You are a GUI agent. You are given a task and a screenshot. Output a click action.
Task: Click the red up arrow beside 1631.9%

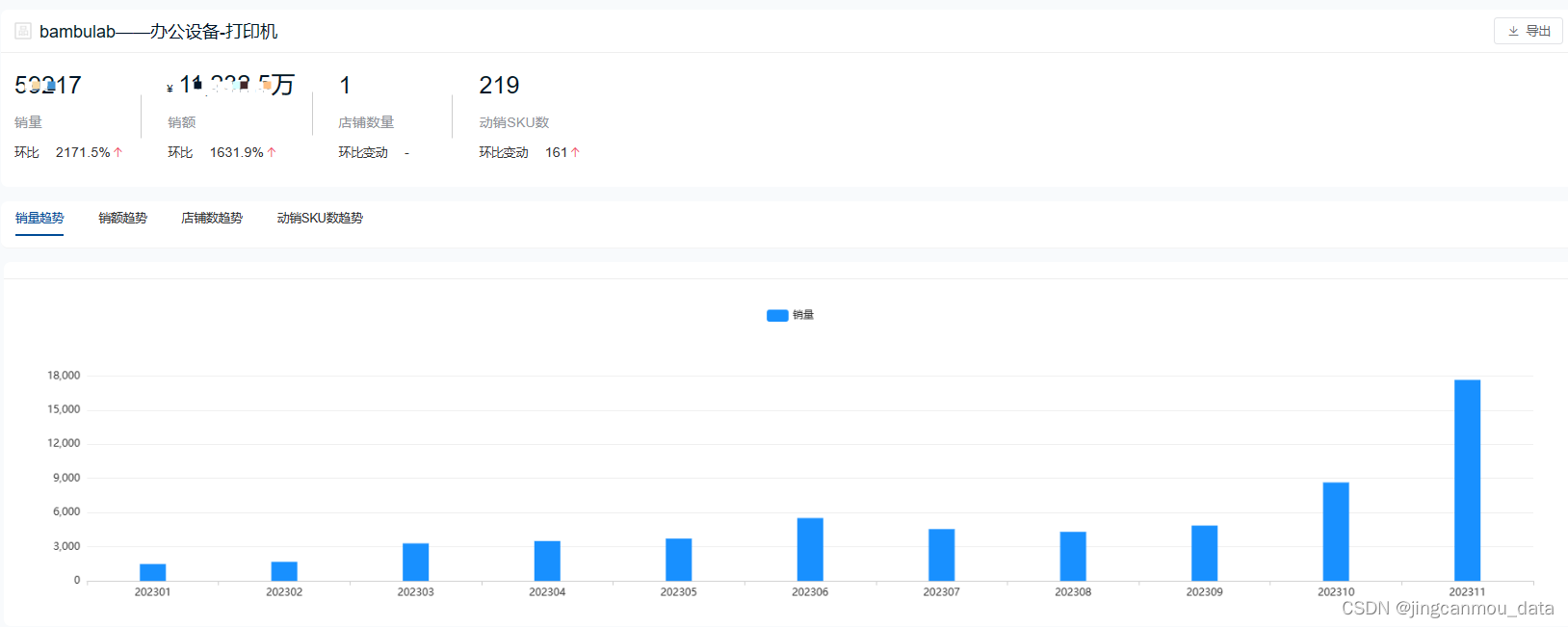pos(272,152)
